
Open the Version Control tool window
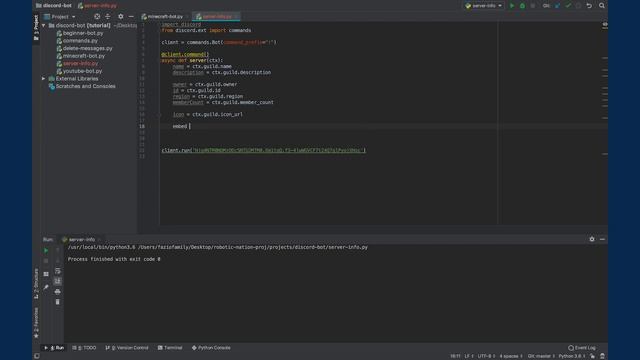(x=127, y=348)
